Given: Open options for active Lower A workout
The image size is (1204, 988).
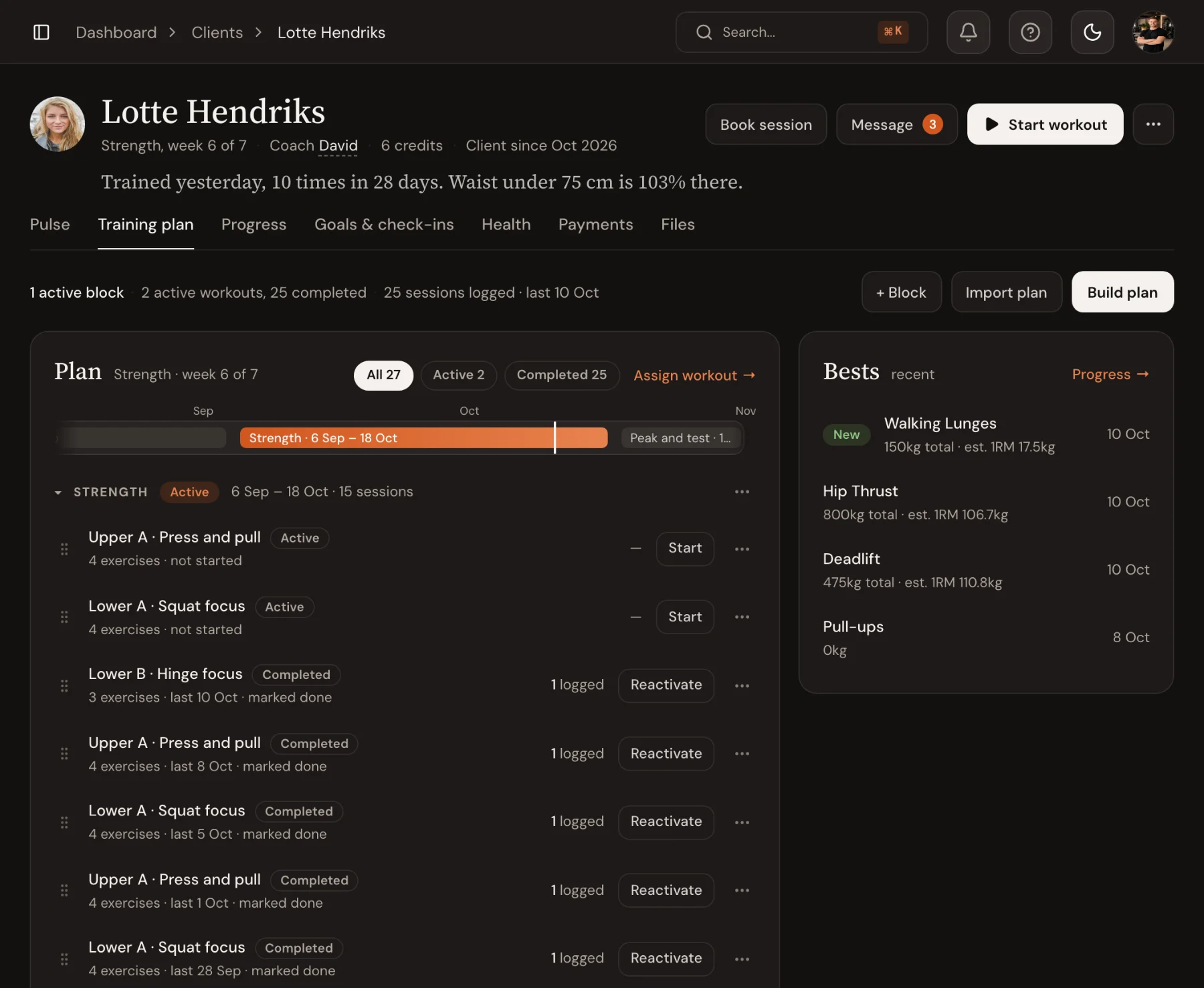Looking at the screenshot, I should pos(742,617).
